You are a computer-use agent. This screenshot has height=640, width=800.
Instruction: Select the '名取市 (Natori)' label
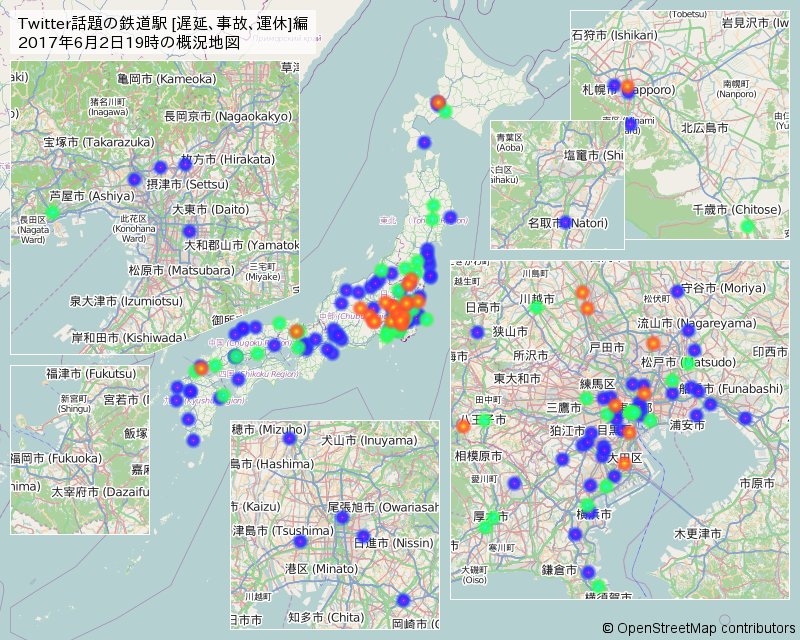(568, 223)
